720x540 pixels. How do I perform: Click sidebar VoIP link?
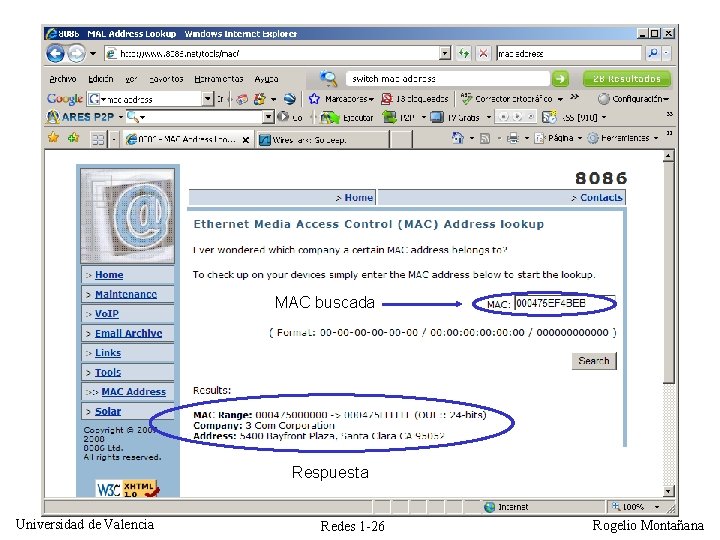107,314
